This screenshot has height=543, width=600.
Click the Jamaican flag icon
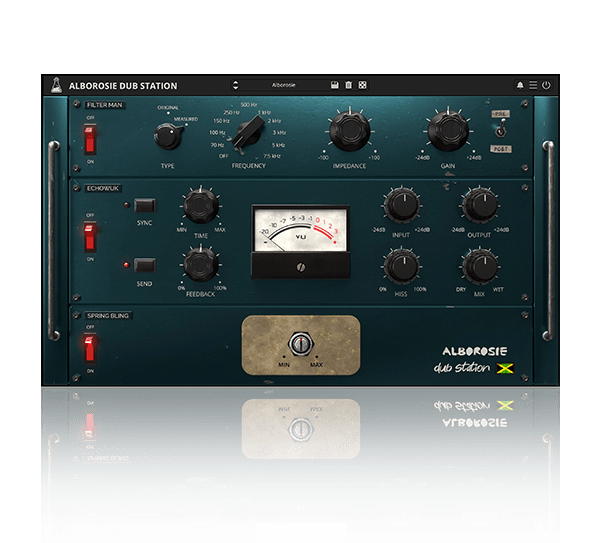pyautogui.click(x=505, y=368)
